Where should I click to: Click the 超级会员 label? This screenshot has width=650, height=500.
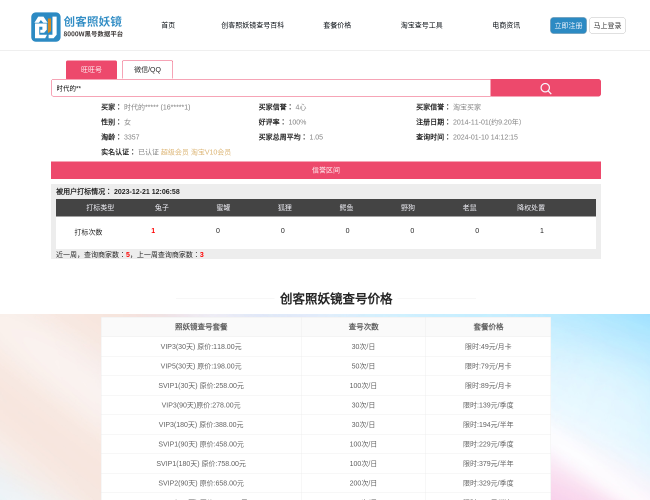point(175,152)
